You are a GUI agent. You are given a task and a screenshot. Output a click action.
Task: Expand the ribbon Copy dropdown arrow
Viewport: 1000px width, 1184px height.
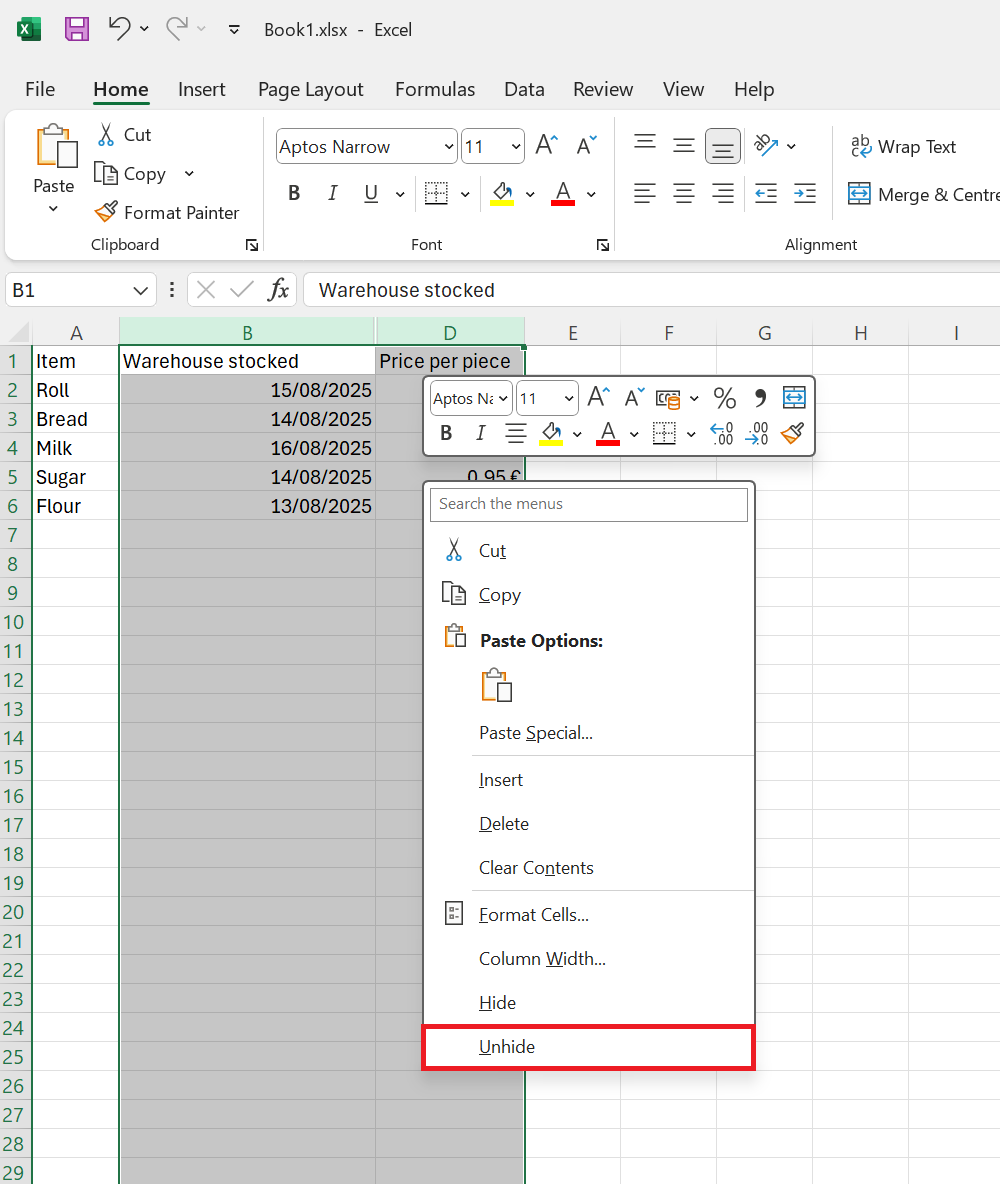189,174
